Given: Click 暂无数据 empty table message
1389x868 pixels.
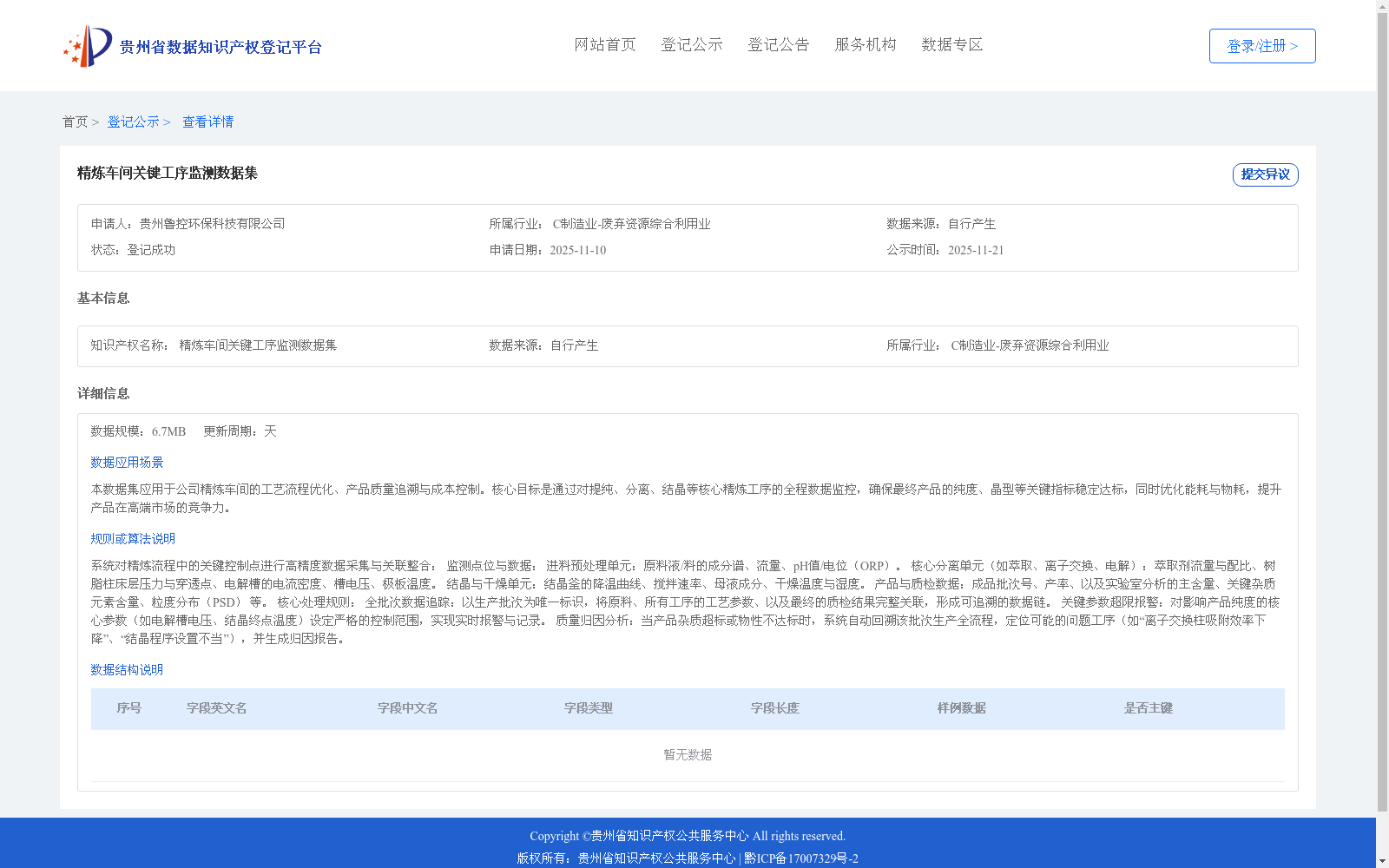Looking at the screenshot, I should [x=688, y=755].
